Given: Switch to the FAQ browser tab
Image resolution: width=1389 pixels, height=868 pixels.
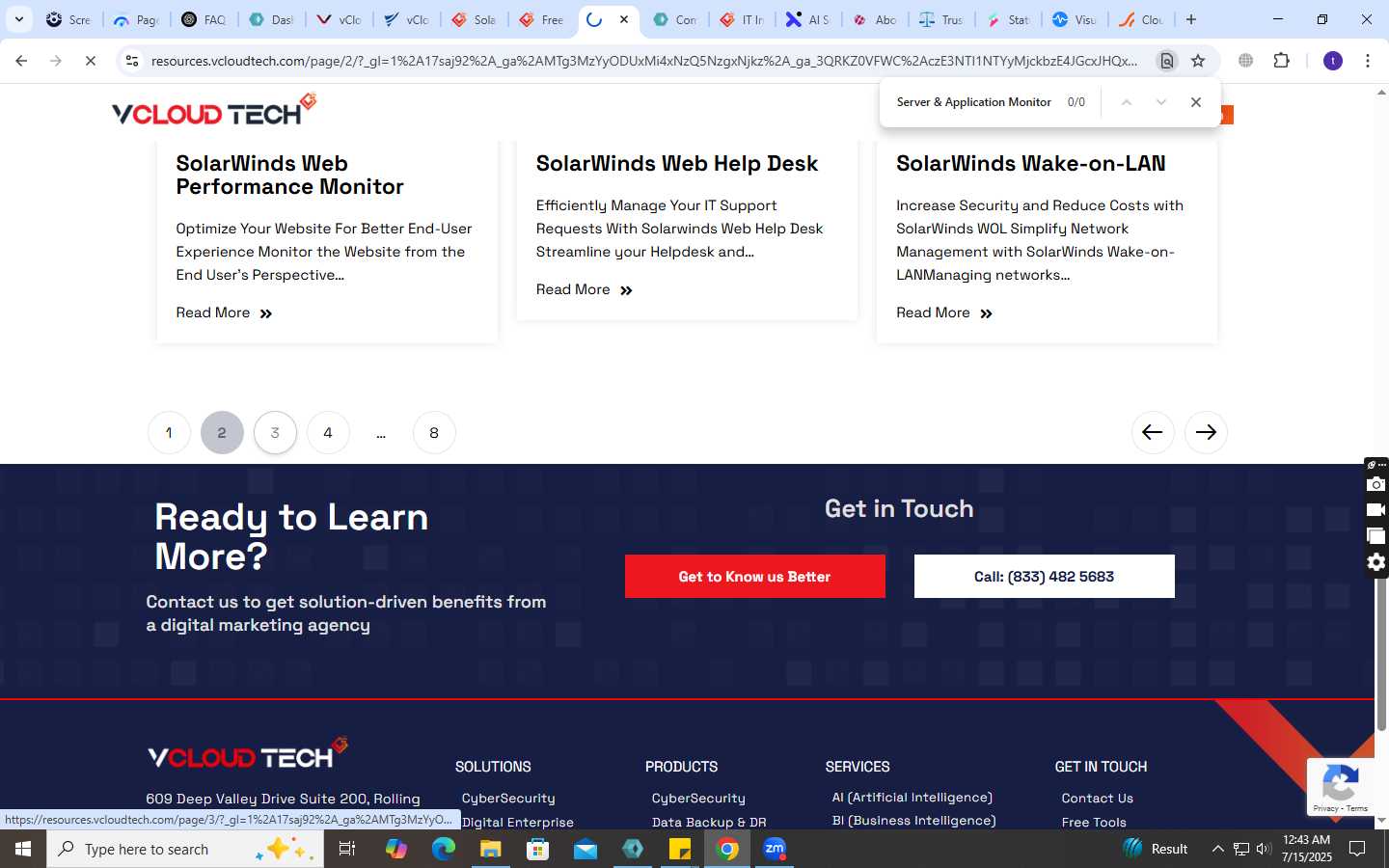Looking at the screenshot, I should tap(204, 19).
